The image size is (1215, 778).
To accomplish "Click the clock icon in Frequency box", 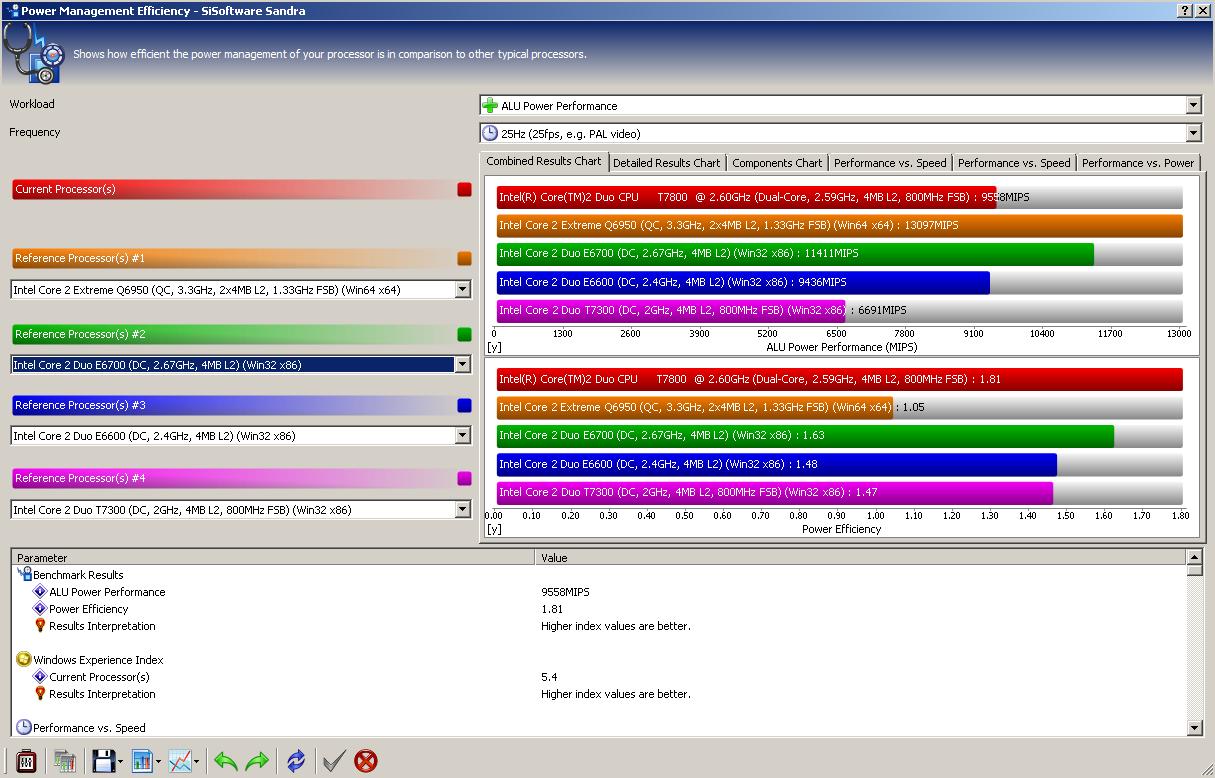I will coord(490,133).
